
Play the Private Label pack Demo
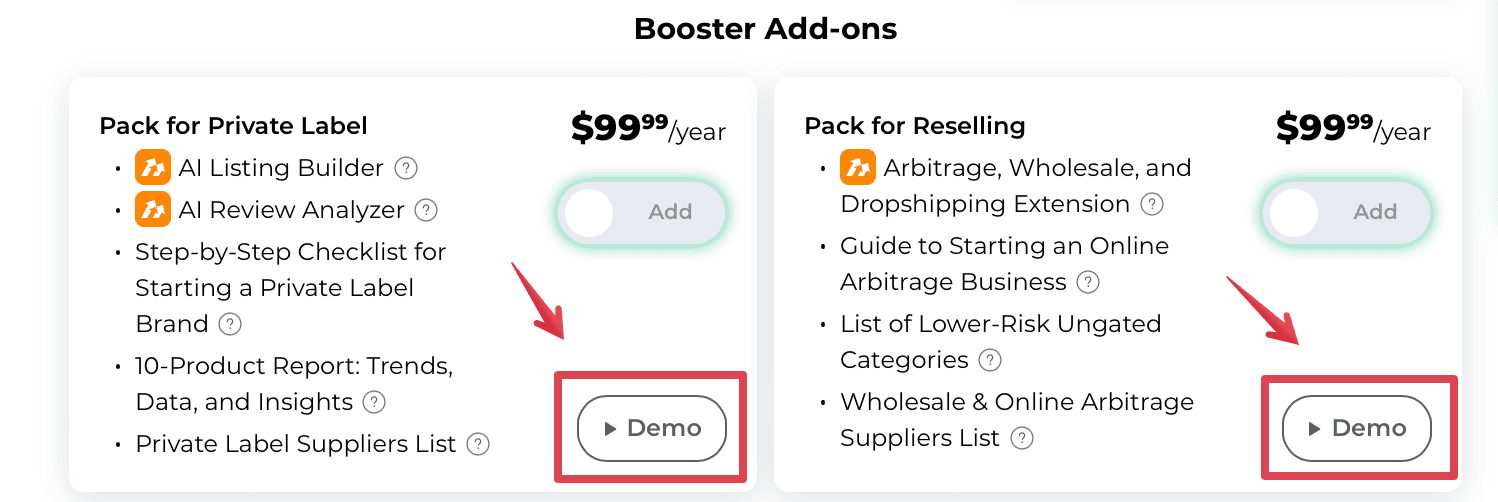point(652,429)
